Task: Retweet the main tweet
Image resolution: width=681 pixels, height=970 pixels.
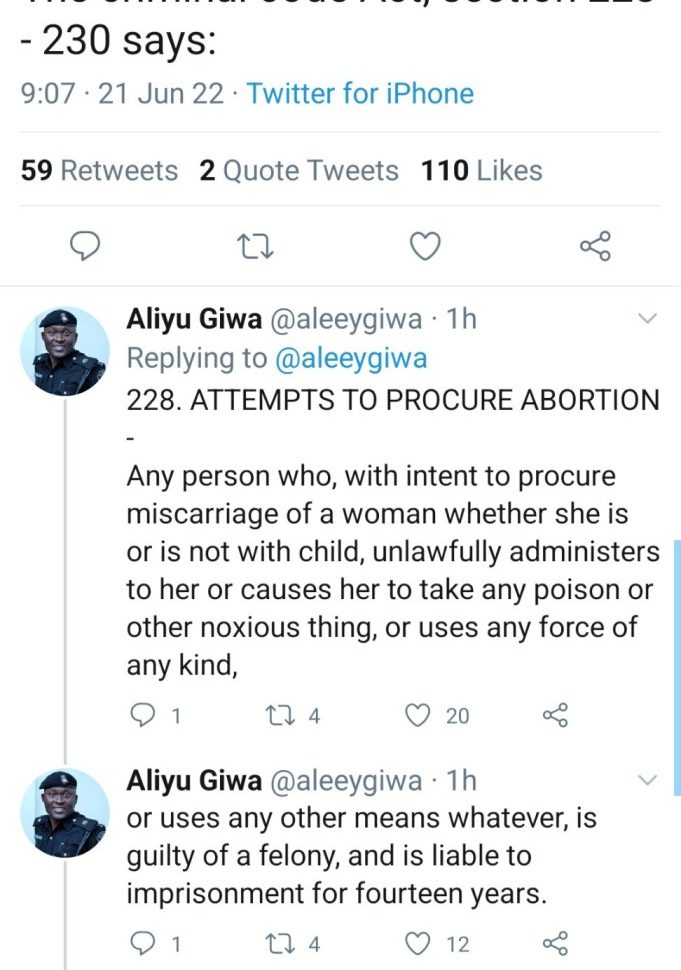Action: 257,245
